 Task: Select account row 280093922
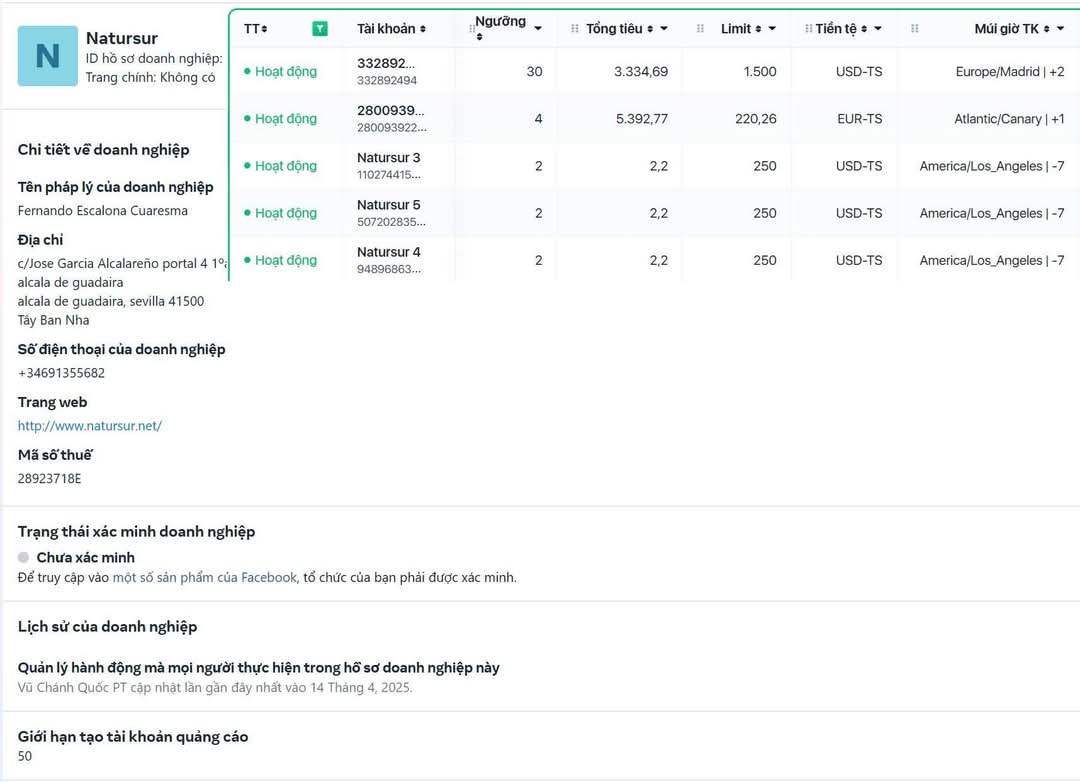click(x=654, y=119)
